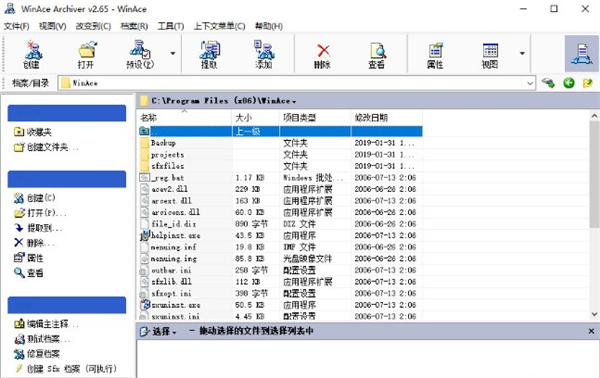The height and width of the screenshot is (378, 600).
Task: Click the green back arrow icon
Action: click(x=569, y=83)
